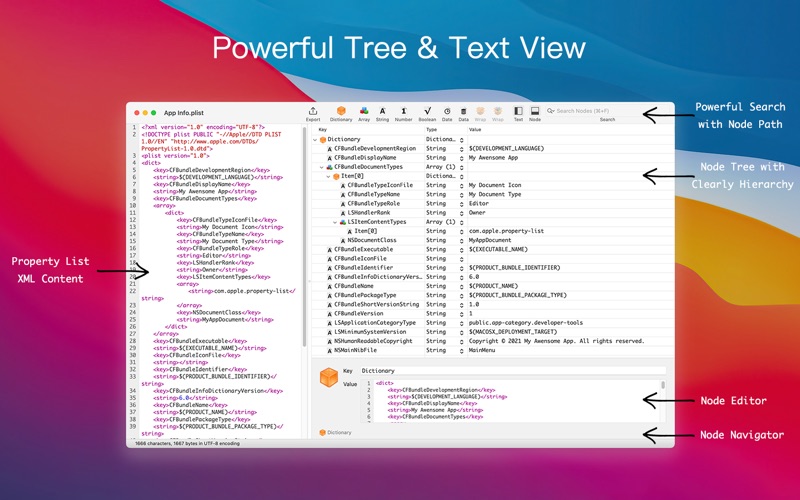
Task: Click the search magnifier icon
Action: pos(551,111)
